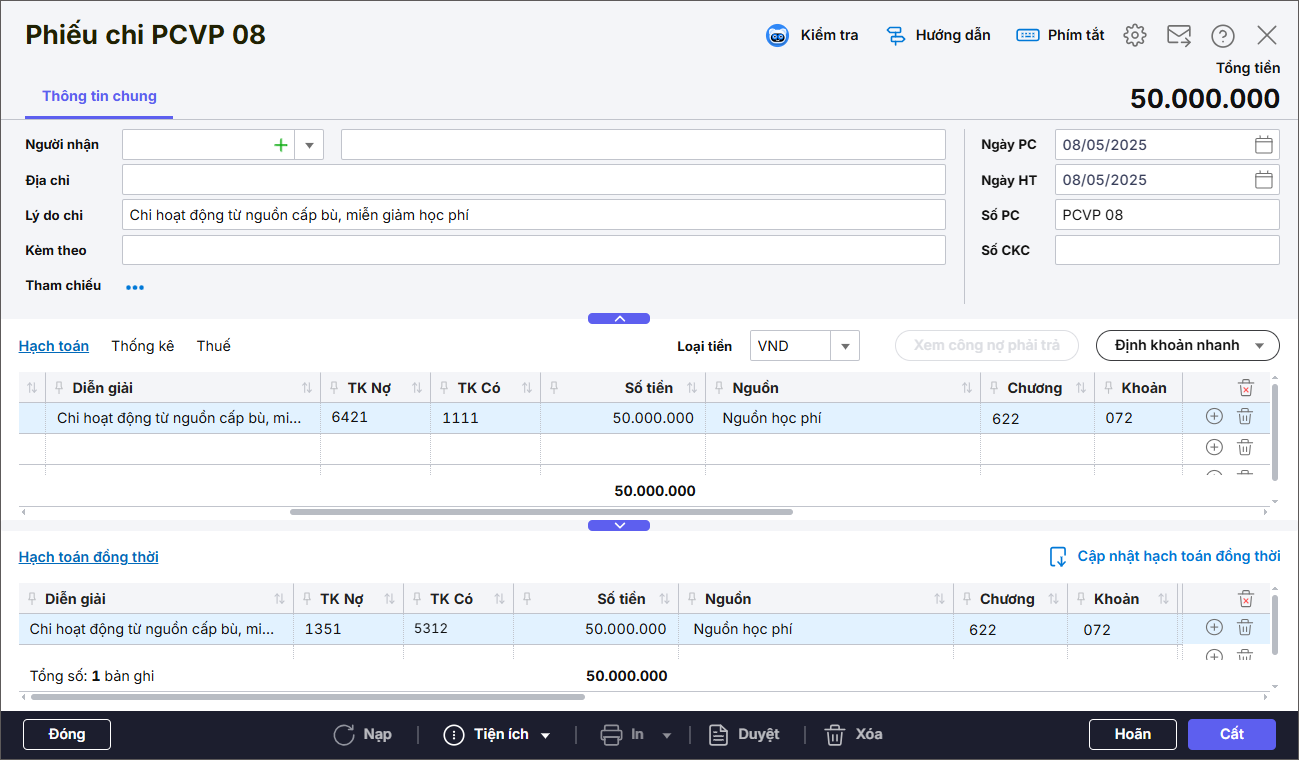The width and height of the screenshot is (1299, 760).
Task: Sort Diễn giải column in Hạch toán table
Action: [307, 388]
